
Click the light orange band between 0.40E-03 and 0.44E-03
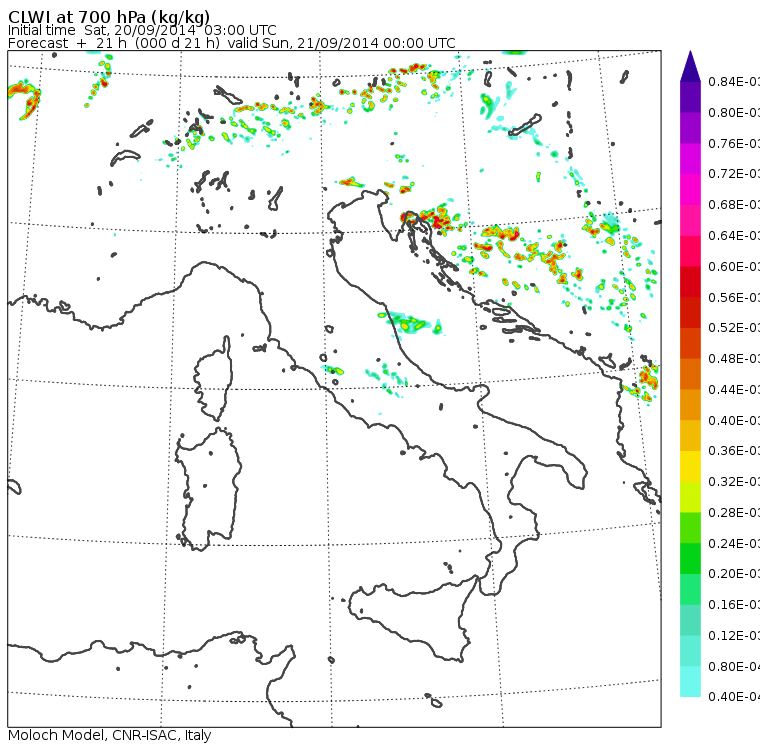click(x=690, y=405)
